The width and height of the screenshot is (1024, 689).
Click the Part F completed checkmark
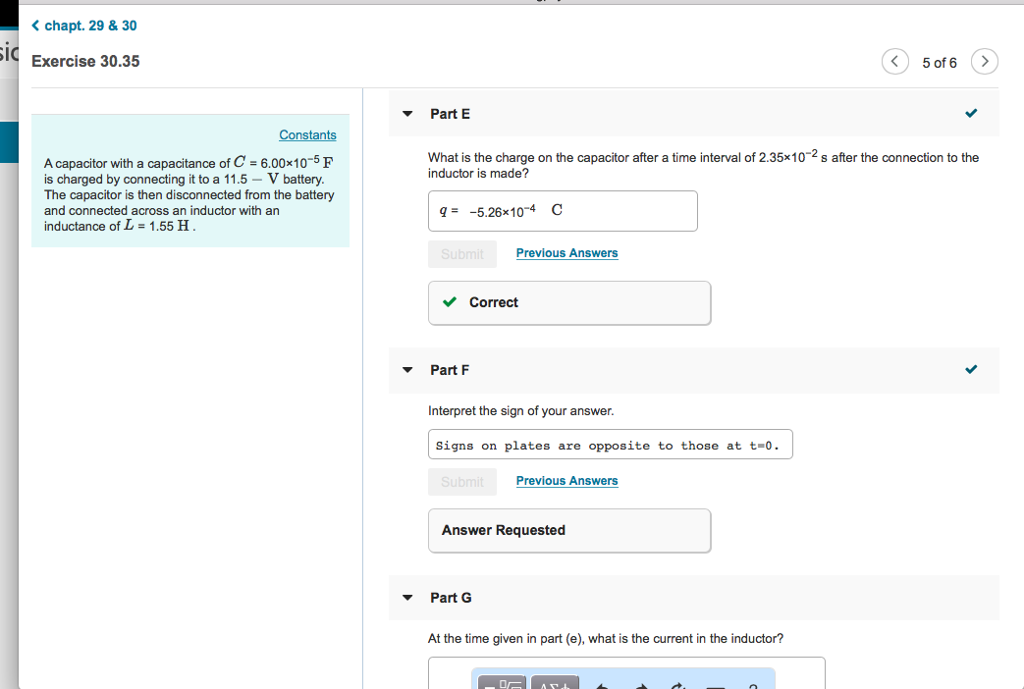point(971,370)
